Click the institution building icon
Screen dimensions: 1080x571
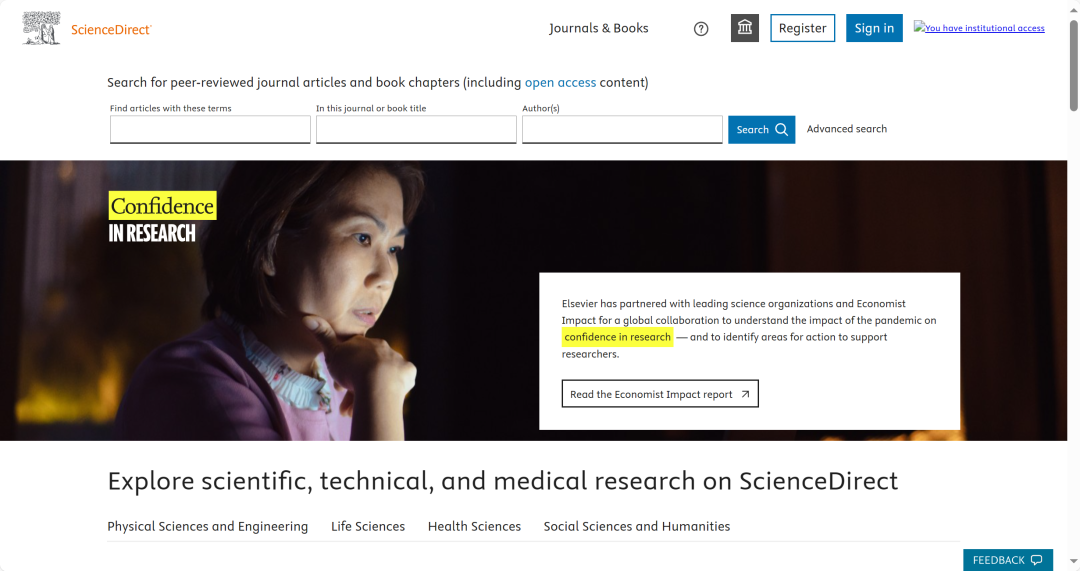[745, 28]
